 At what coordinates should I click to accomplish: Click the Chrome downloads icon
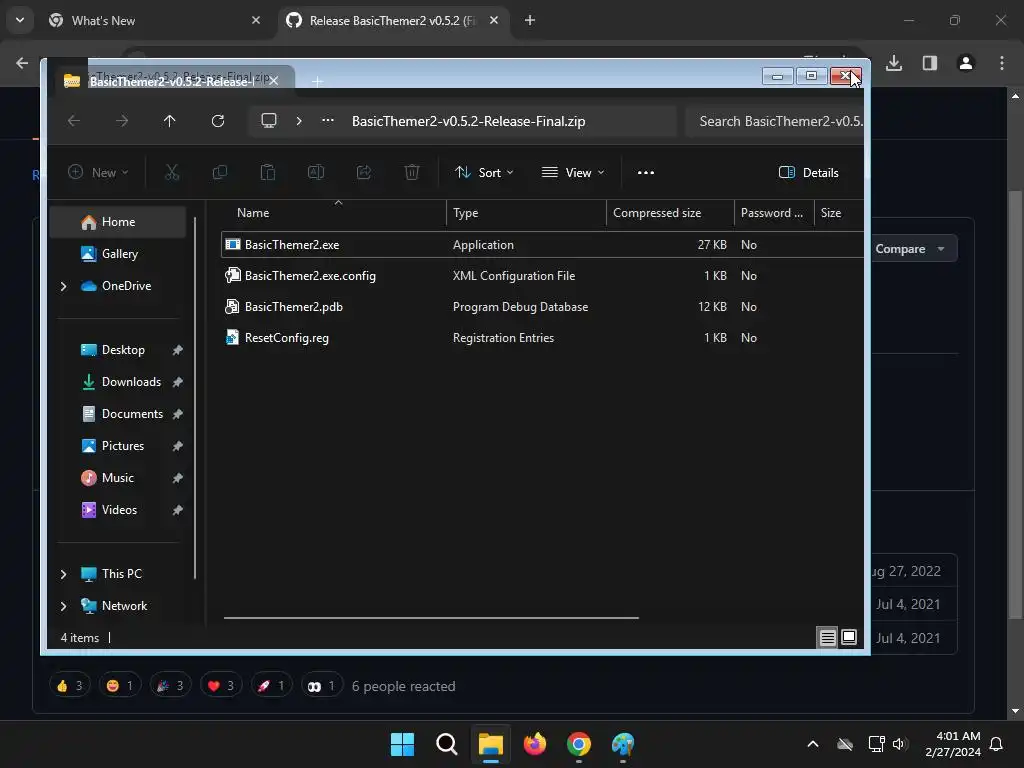pyautogui.click(x=894, y=63)
